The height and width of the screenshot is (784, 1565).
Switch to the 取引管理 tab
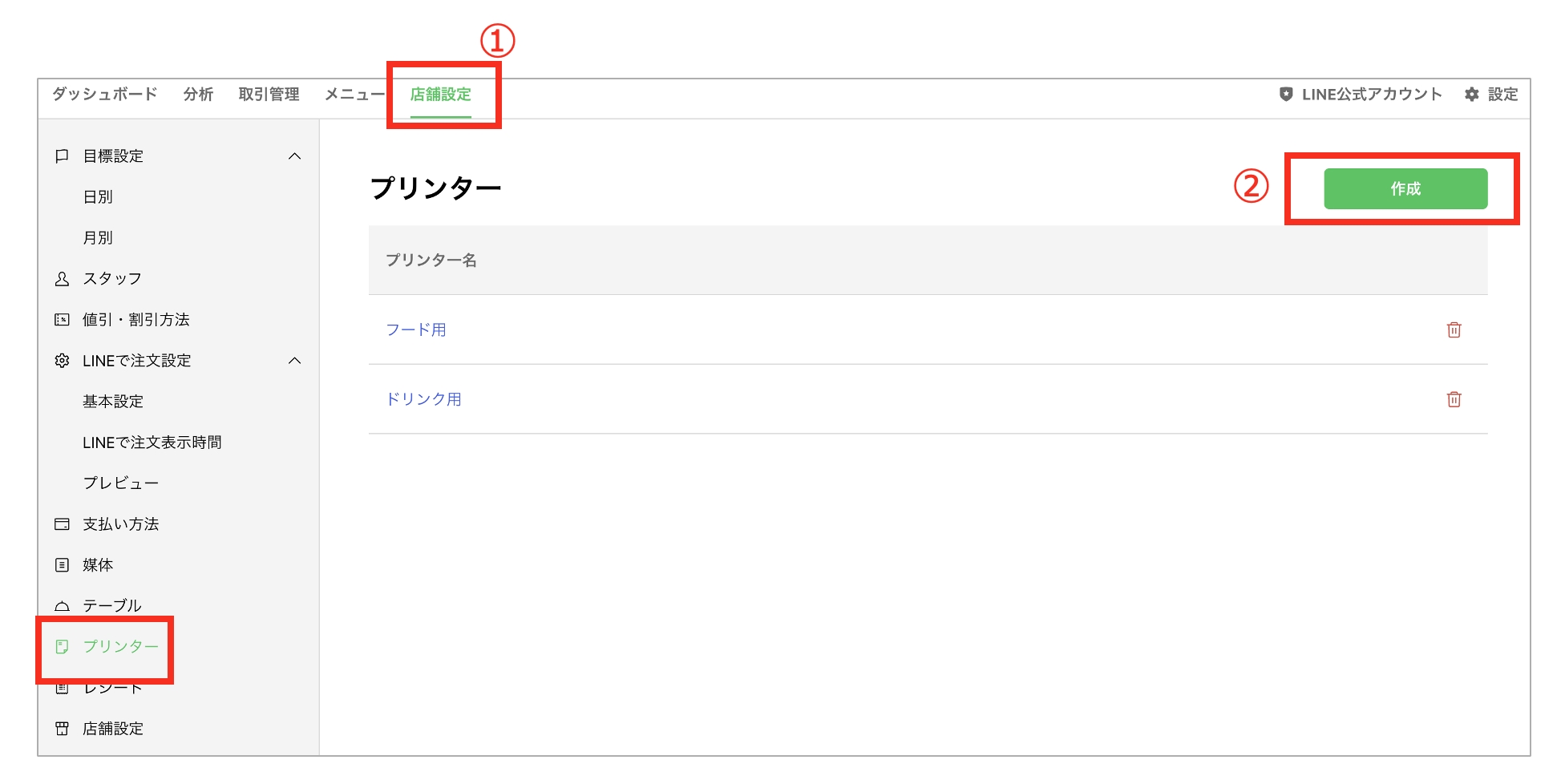[x=269, y=95]
